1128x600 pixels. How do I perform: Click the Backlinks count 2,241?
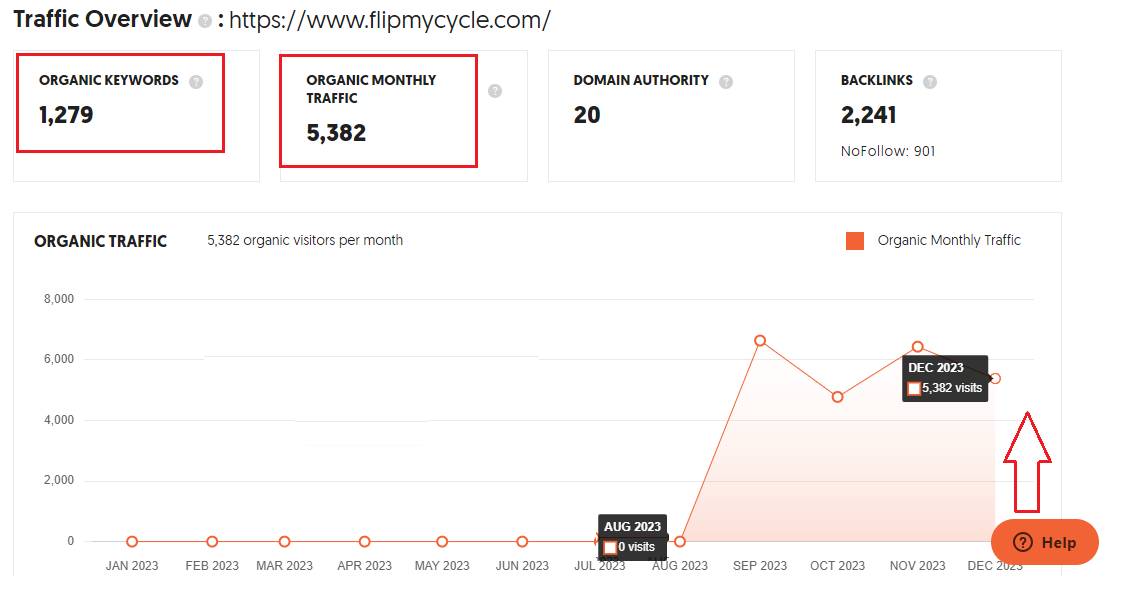[x=868, y=115]
